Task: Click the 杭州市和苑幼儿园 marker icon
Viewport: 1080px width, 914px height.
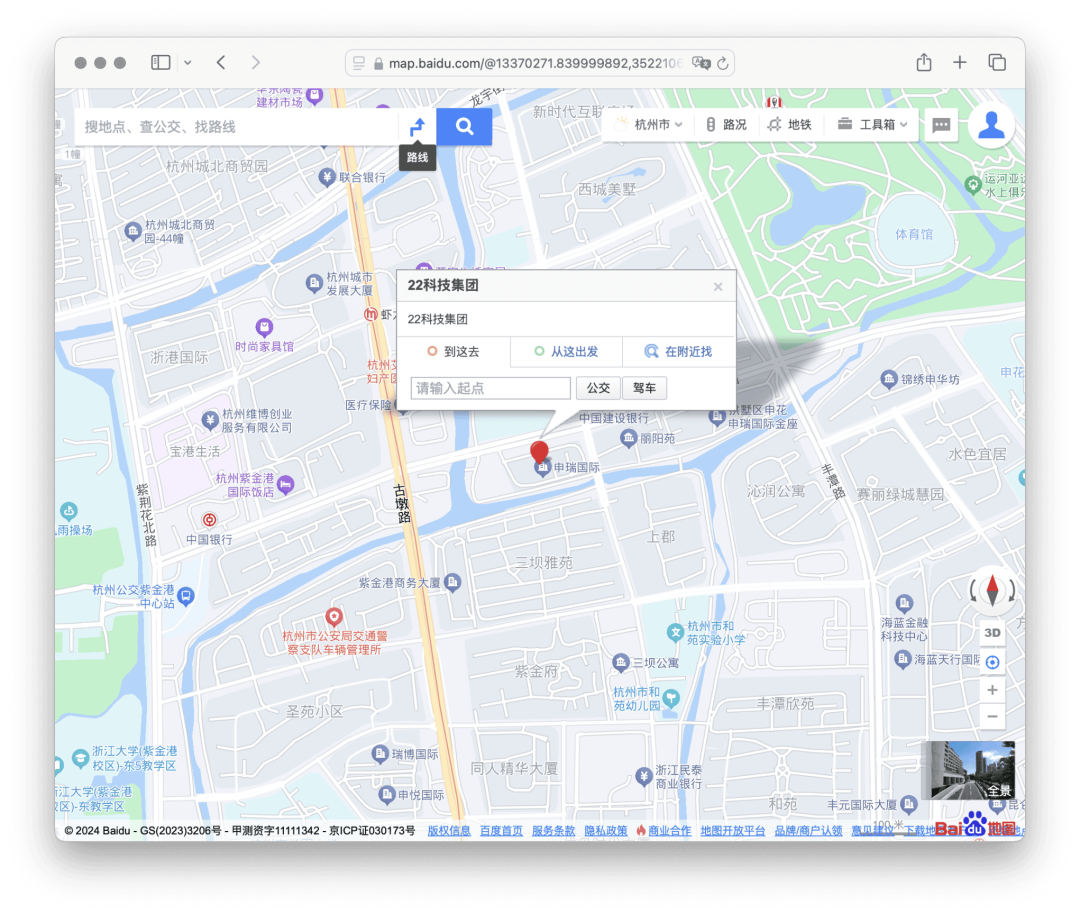Action: (x=672, y=698)
